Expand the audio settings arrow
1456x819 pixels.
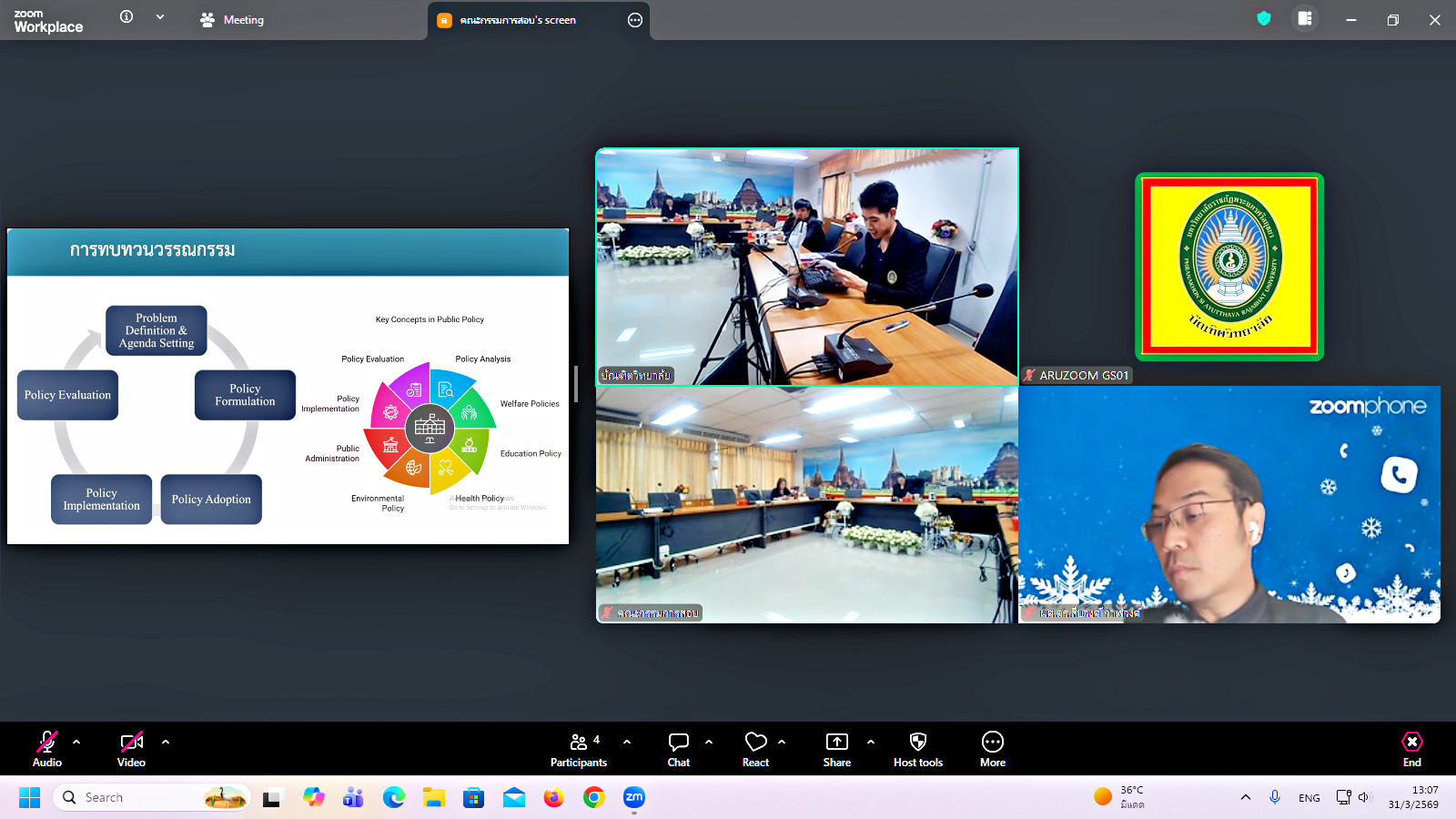click(76, 742)
